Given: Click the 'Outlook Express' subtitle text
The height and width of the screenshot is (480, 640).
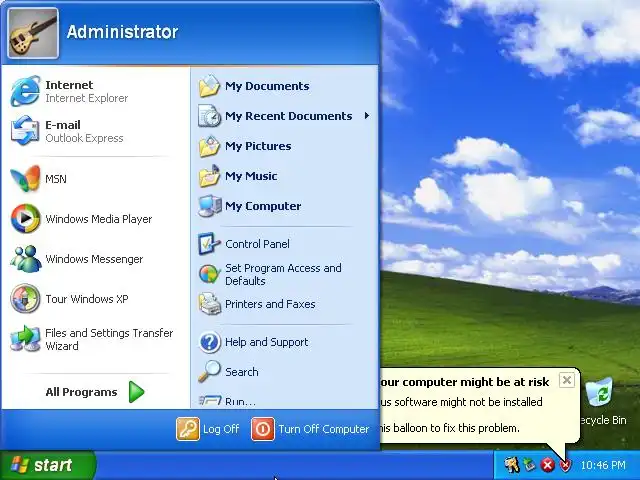Looking at the screenshot, I should [x=84, y=138].
